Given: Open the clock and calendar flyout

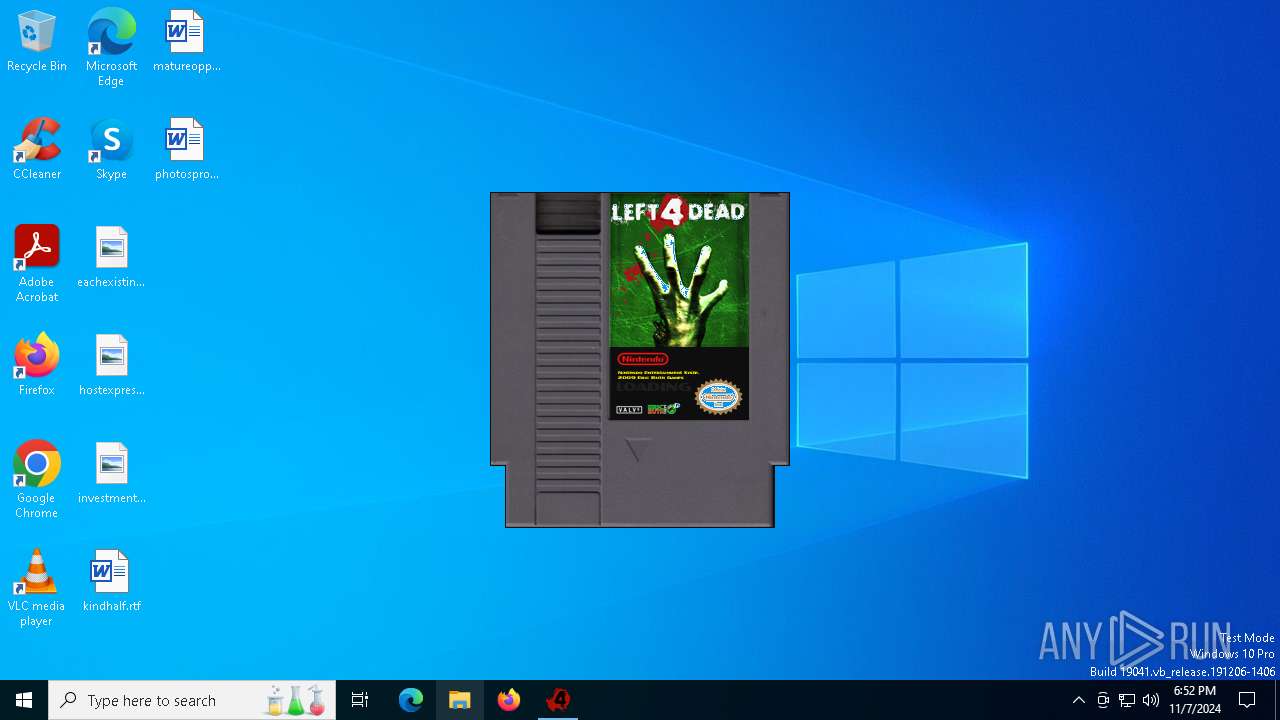Looking at the screenshot, I should [x=1195, y=700].
